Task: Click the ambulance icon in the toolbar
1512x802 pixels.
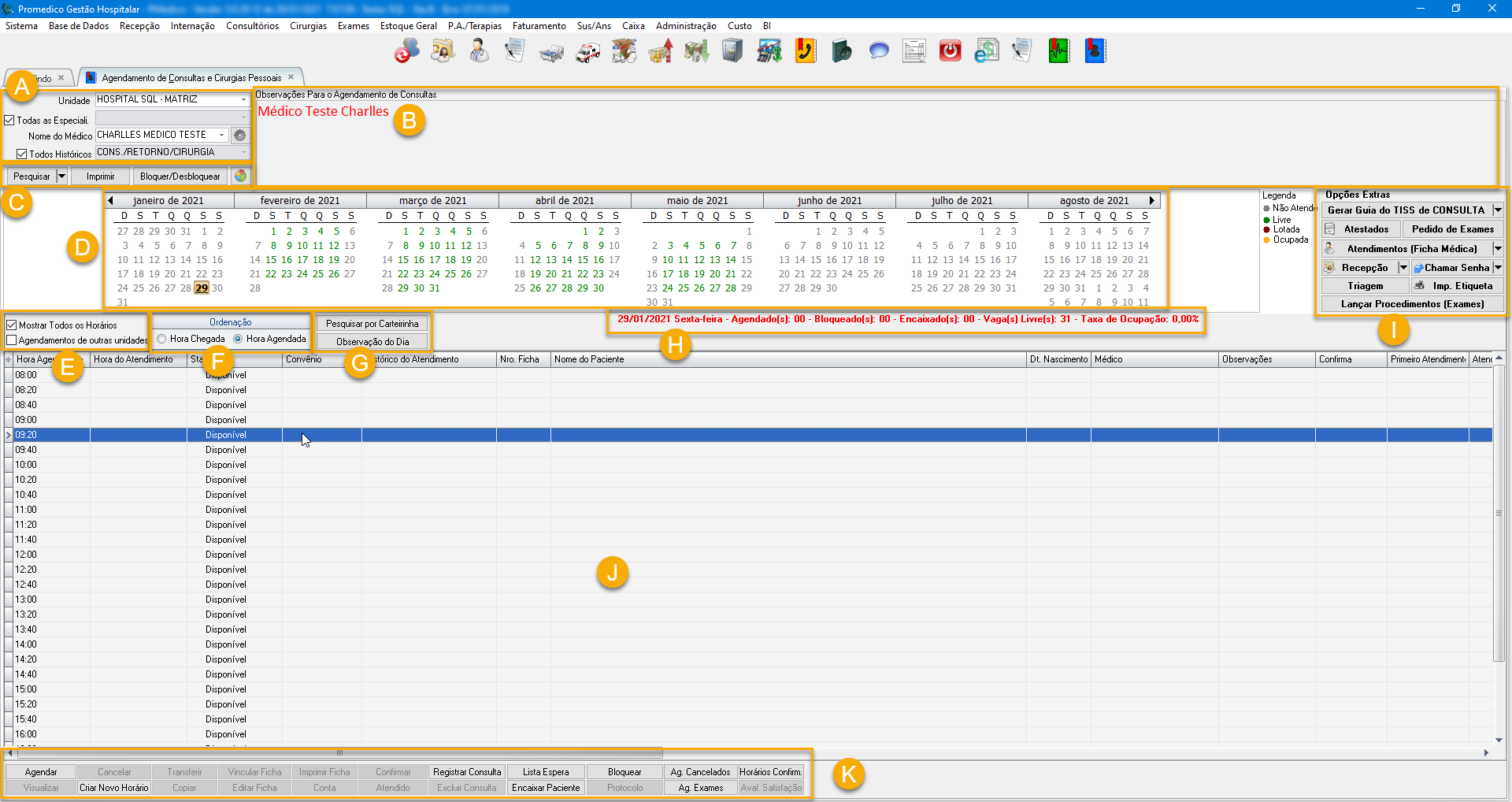Action: click(587, 52)
